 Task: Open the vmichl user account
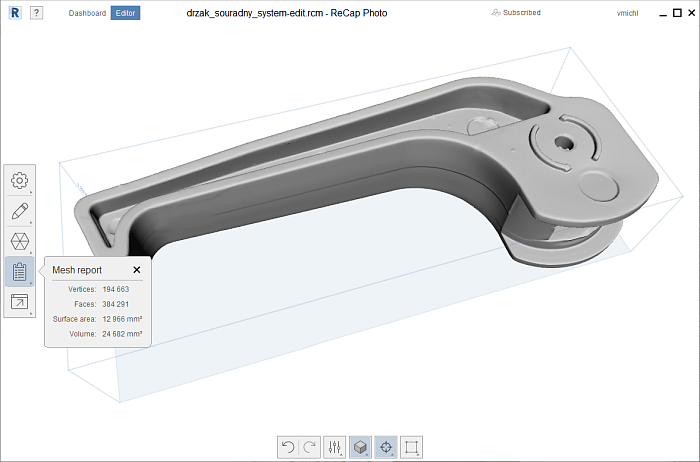[x=627, y=13]
